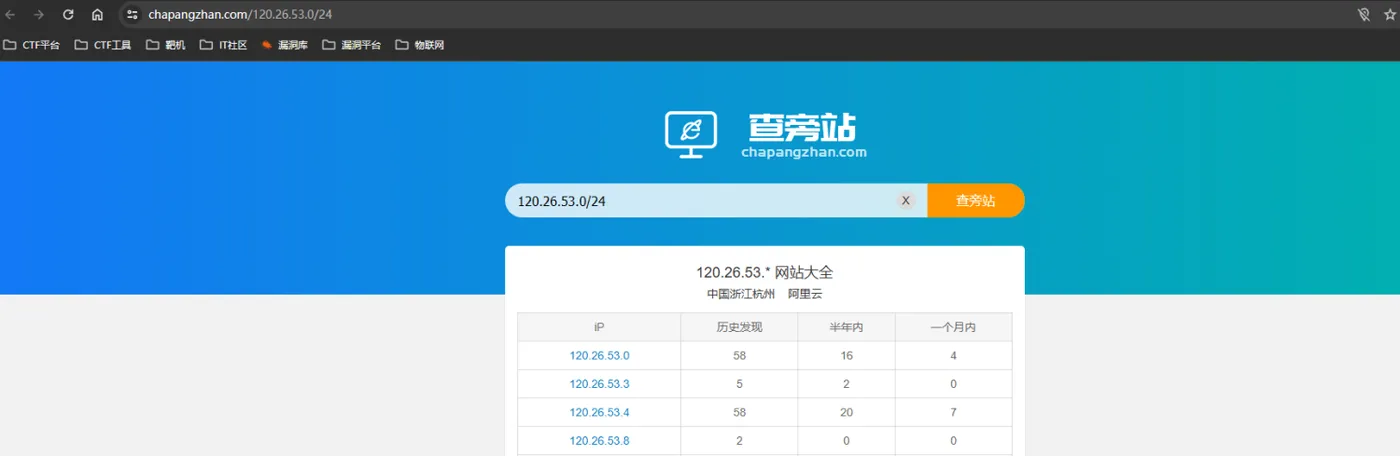Open the 物联网 bookmark folder
The height and width of the screenshot is (456, 1400).
[420, 45]
